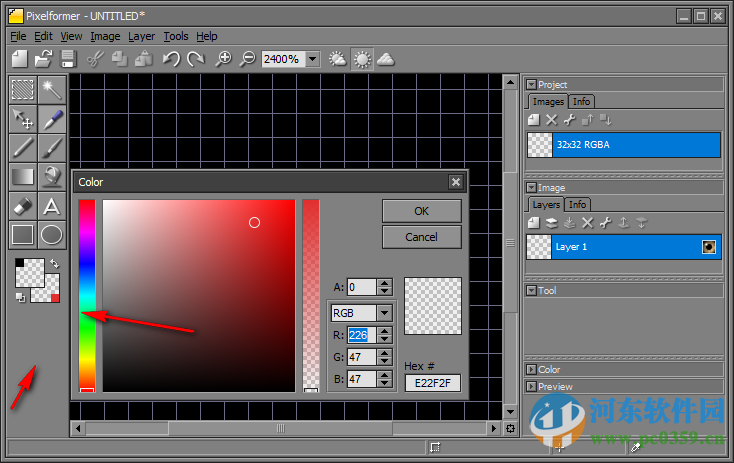Click the Undo arrow in toolbar
Screen dimensions: 734x463
coord(171,59)
